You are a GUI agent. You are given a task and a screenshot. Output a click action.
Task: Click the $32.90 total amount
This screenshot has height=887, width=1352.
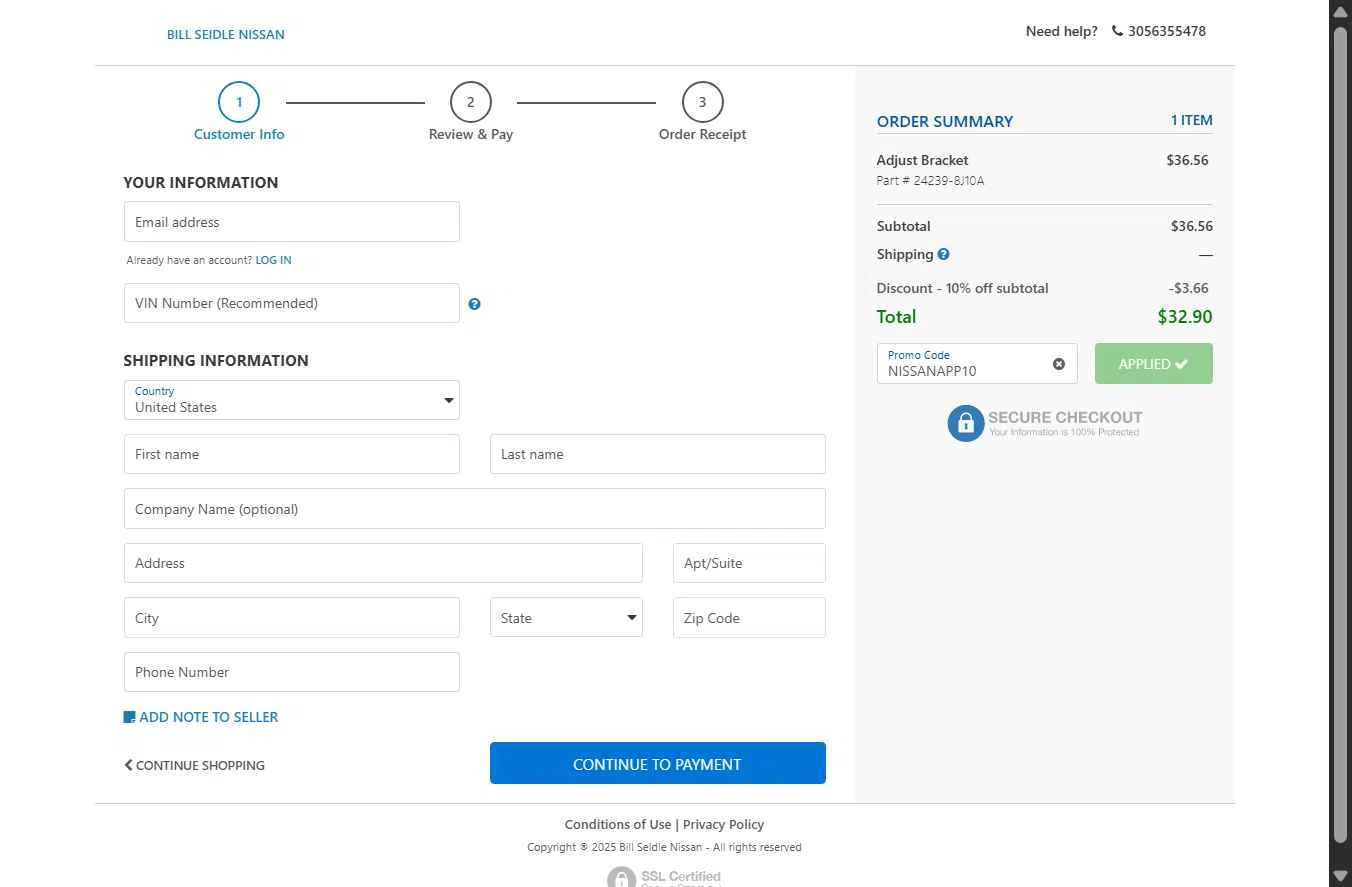(x=1185, y=317)
